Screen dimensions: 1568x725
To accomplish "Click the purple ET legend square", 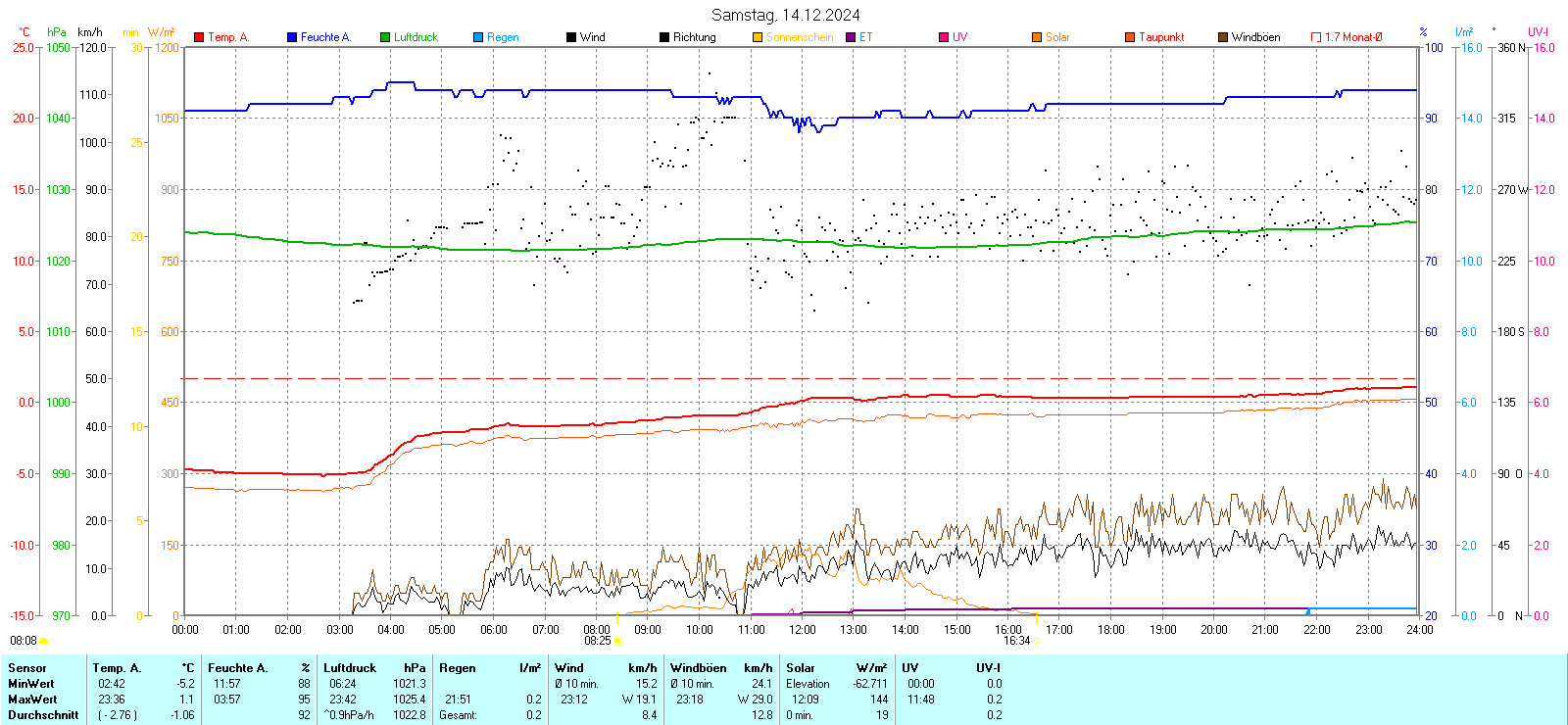I will click(x=851, y=37).
